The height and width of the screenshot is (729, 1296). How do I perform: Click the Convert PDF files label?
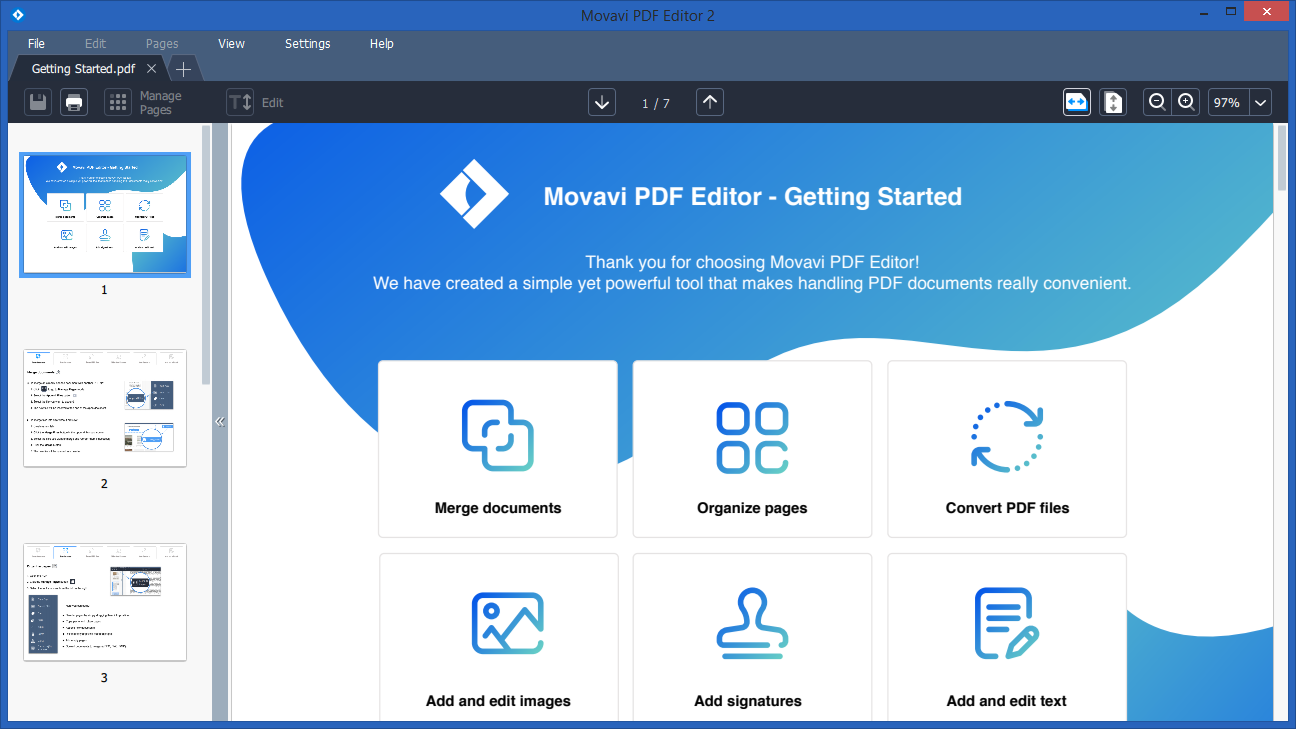click(1007, 508)
